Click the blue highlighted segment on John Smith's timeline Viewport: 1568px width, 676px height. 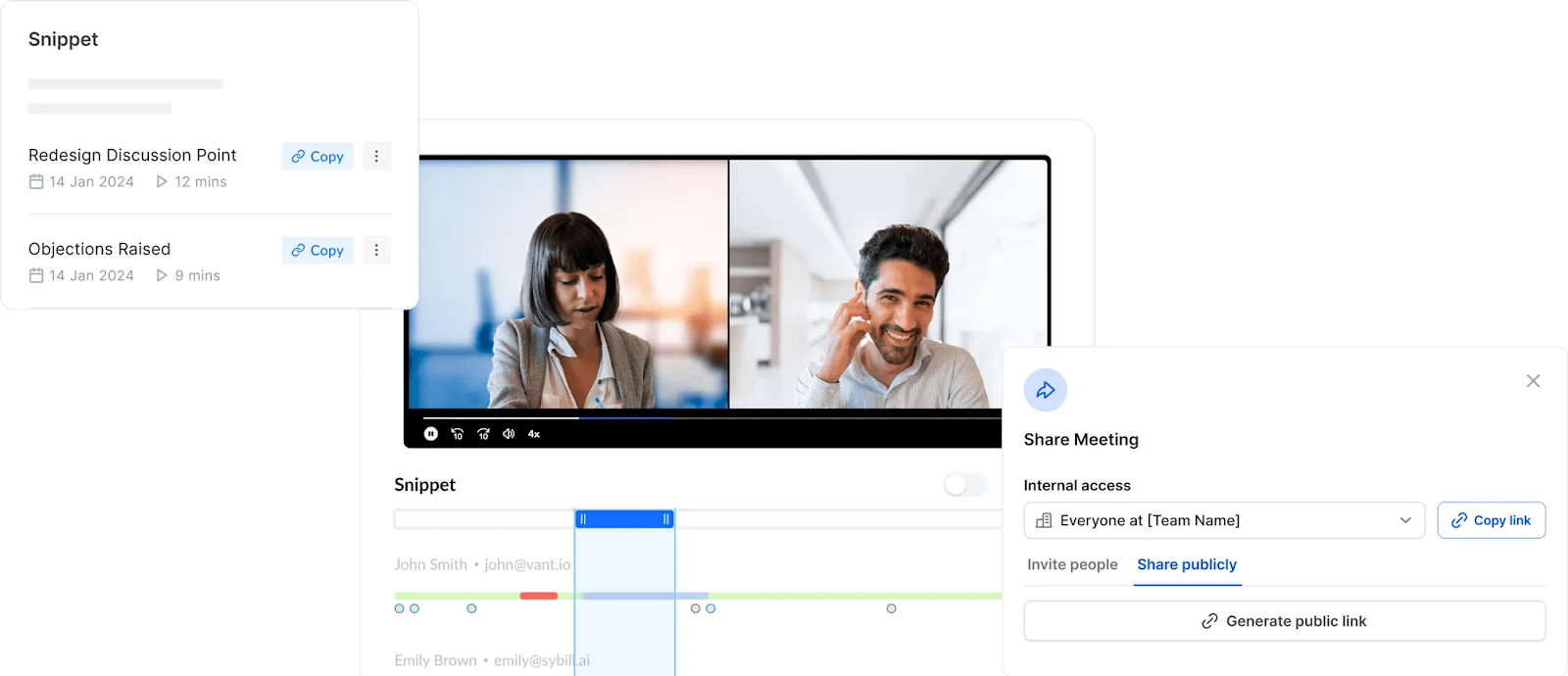pos(645,596)
